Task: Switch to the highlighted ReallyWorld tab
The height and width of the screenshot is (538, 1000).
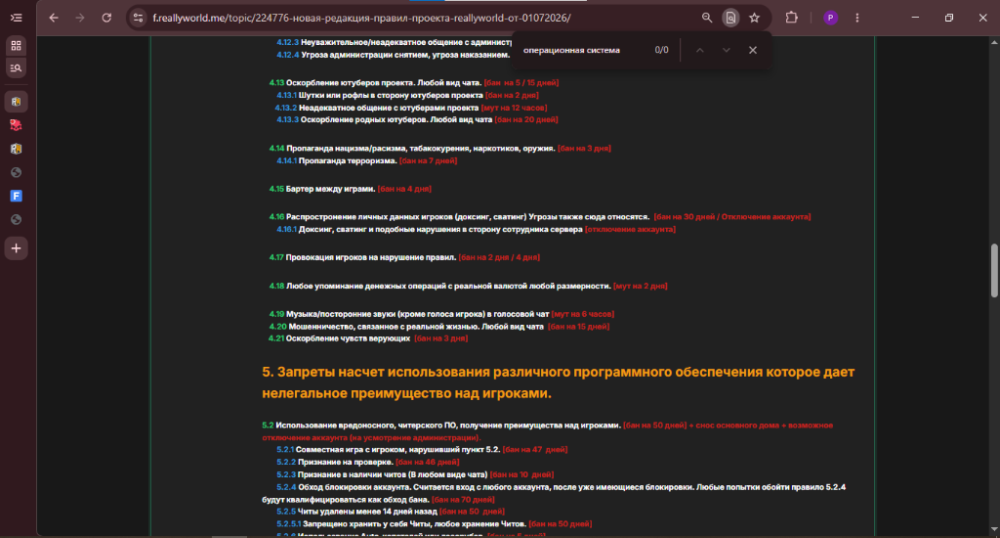Action: [16, 101]
